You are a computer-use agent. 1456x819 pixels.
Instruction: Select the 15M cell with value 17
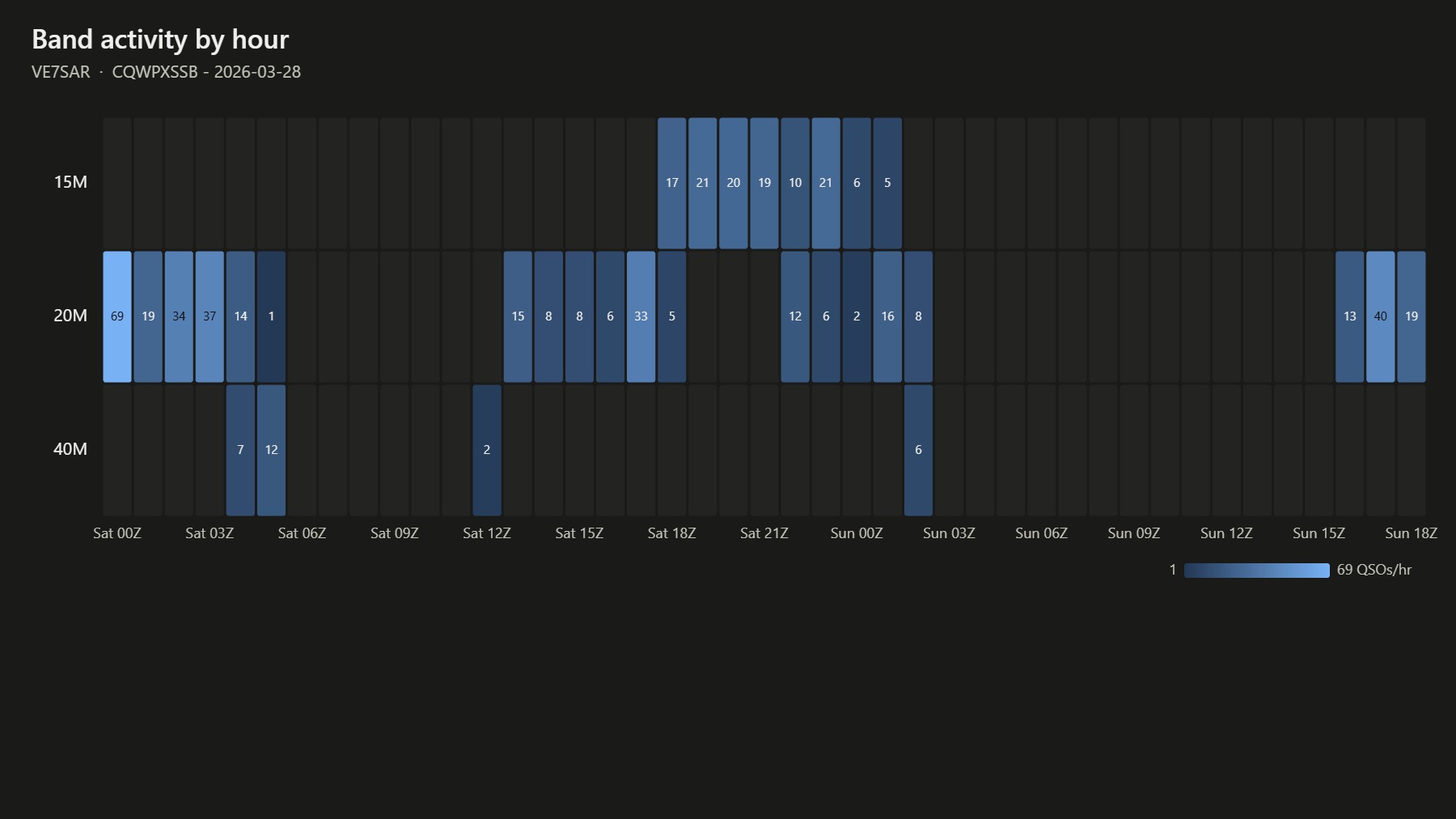[671, 183]
